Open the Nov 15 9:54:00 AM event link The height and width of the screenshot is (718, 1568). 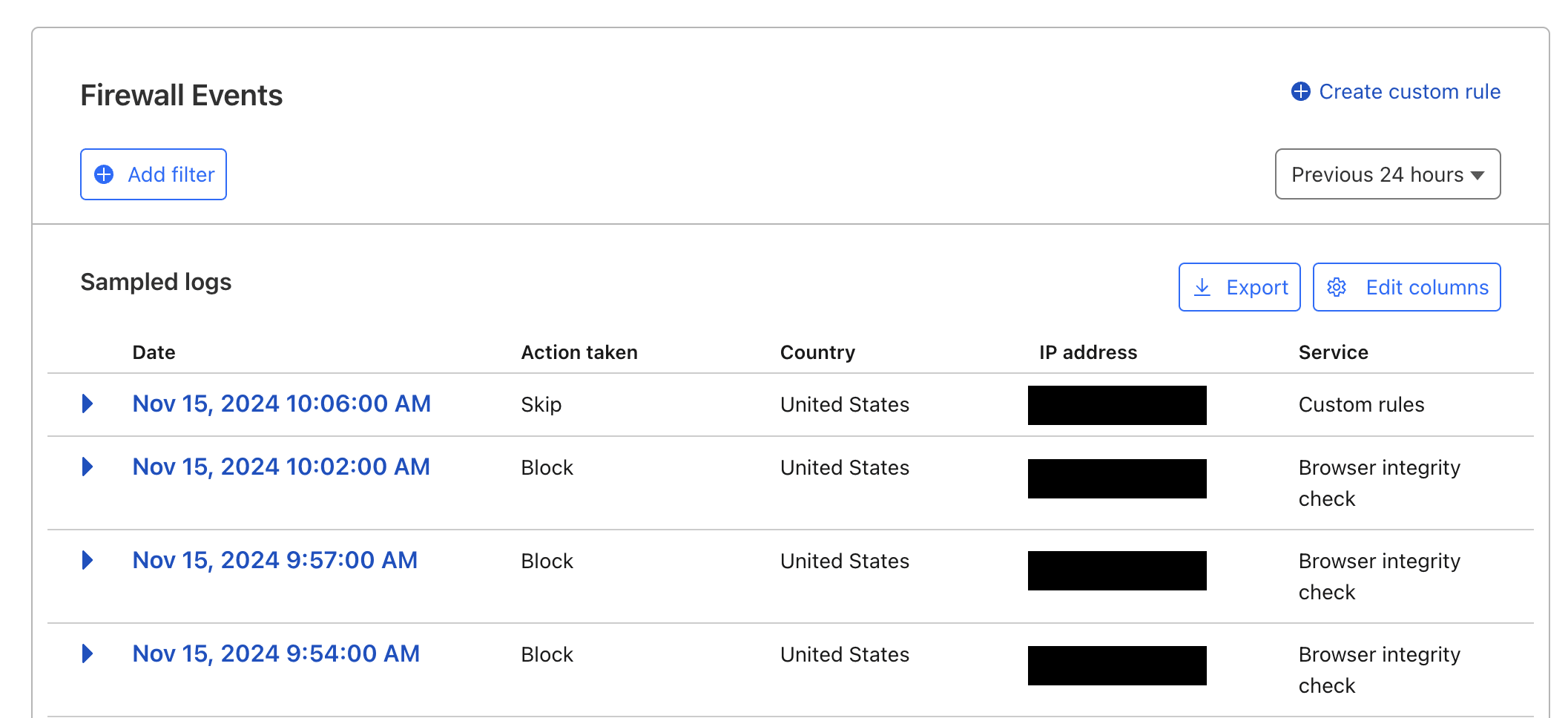(276, 654)
